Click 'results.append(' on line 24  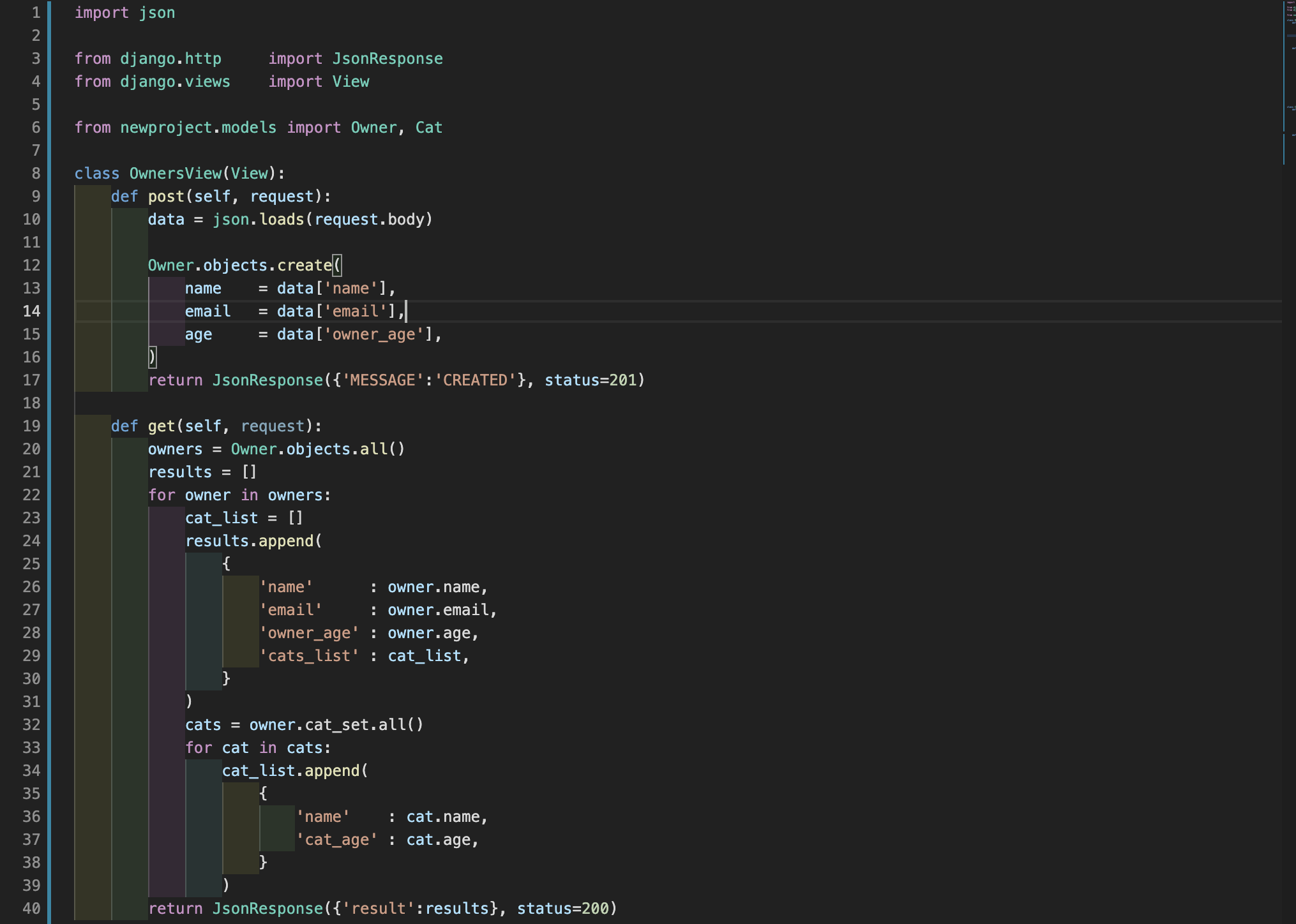click(253, 541)
